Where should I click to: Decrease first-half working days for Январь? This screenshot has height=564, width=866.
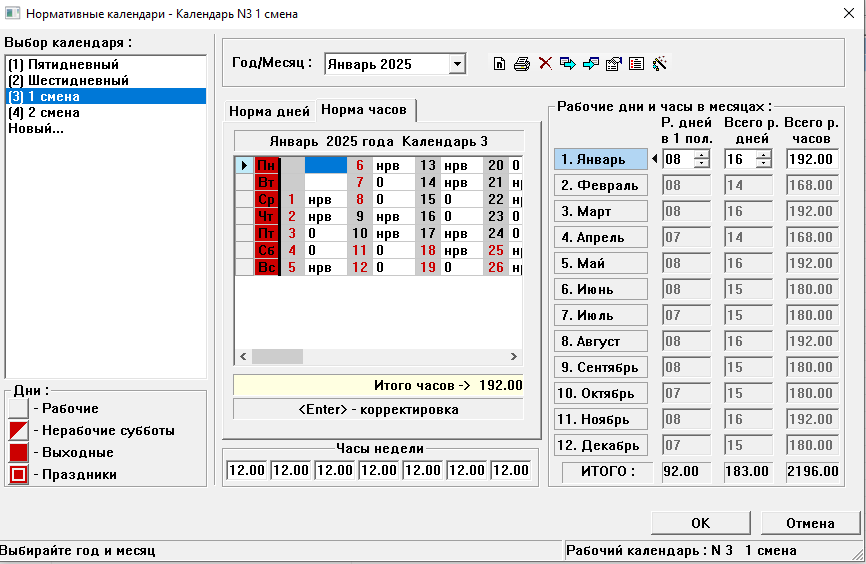pyautogui.click(x=701, y=164)
